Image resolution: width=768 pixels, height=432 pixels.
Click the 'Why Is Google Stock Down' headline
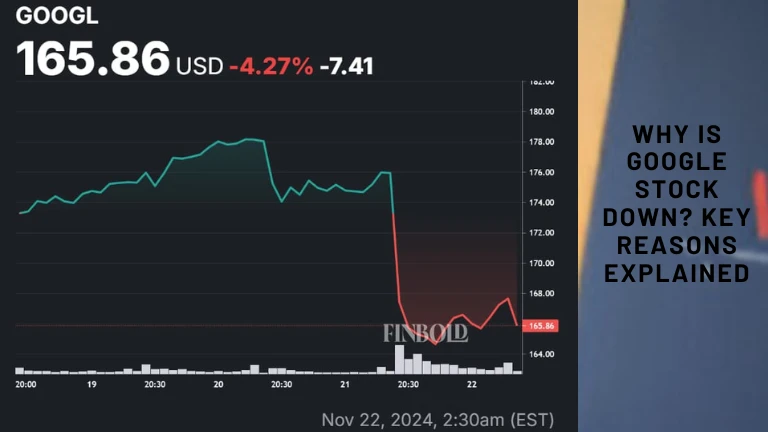point(676,204)
